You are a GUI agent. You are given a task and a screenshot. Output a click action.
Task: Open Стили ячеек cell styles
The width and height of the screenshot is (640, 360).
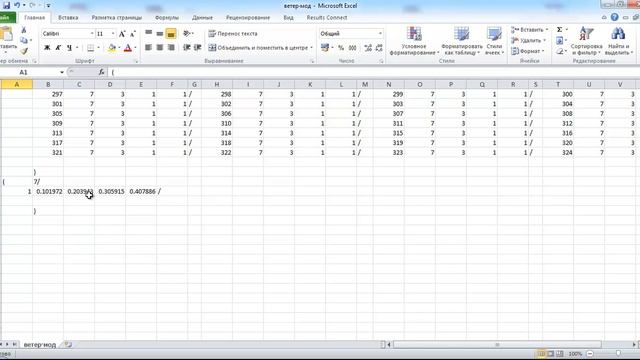494,41
